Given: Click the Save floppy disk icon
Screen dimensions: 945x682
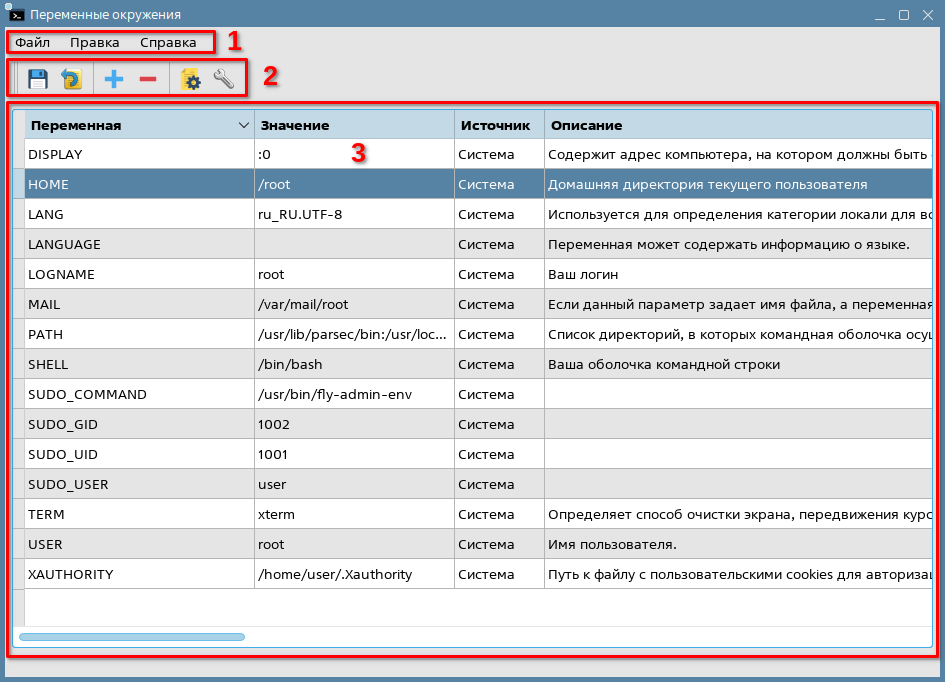Looking at the screenshot, I should 38,79.
